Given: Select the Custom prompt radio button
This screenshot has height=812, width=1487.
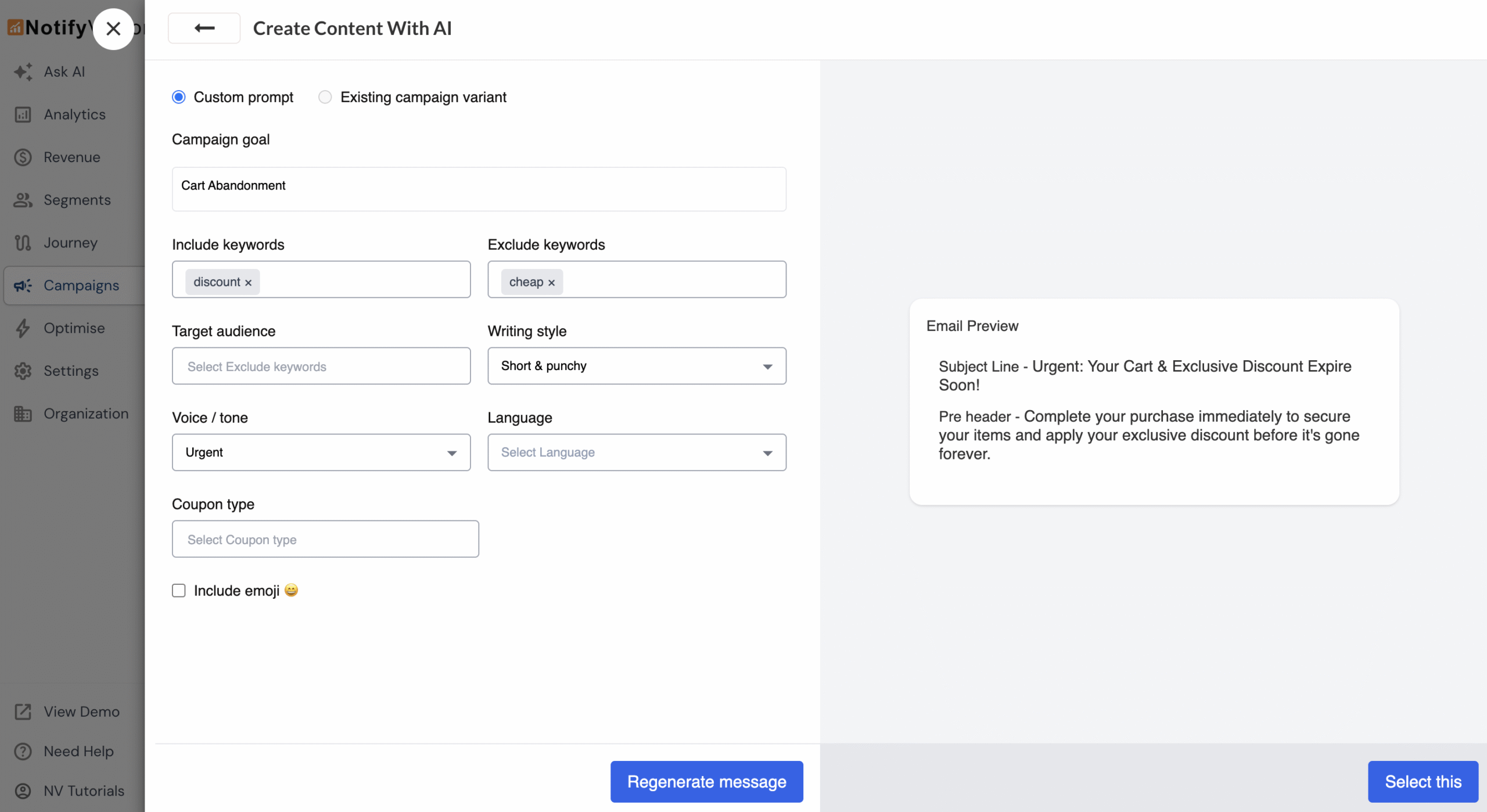Looking at the screenshot, I should (x=179, y=97).
